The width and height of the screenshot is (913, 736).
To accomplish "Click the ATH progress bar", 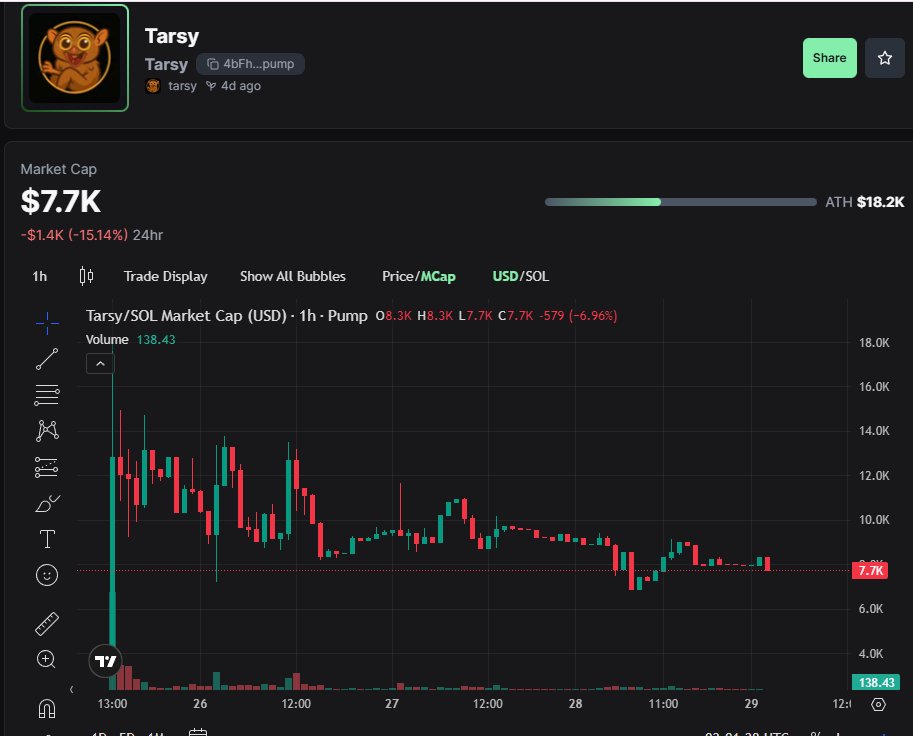I will coord(680,202).
